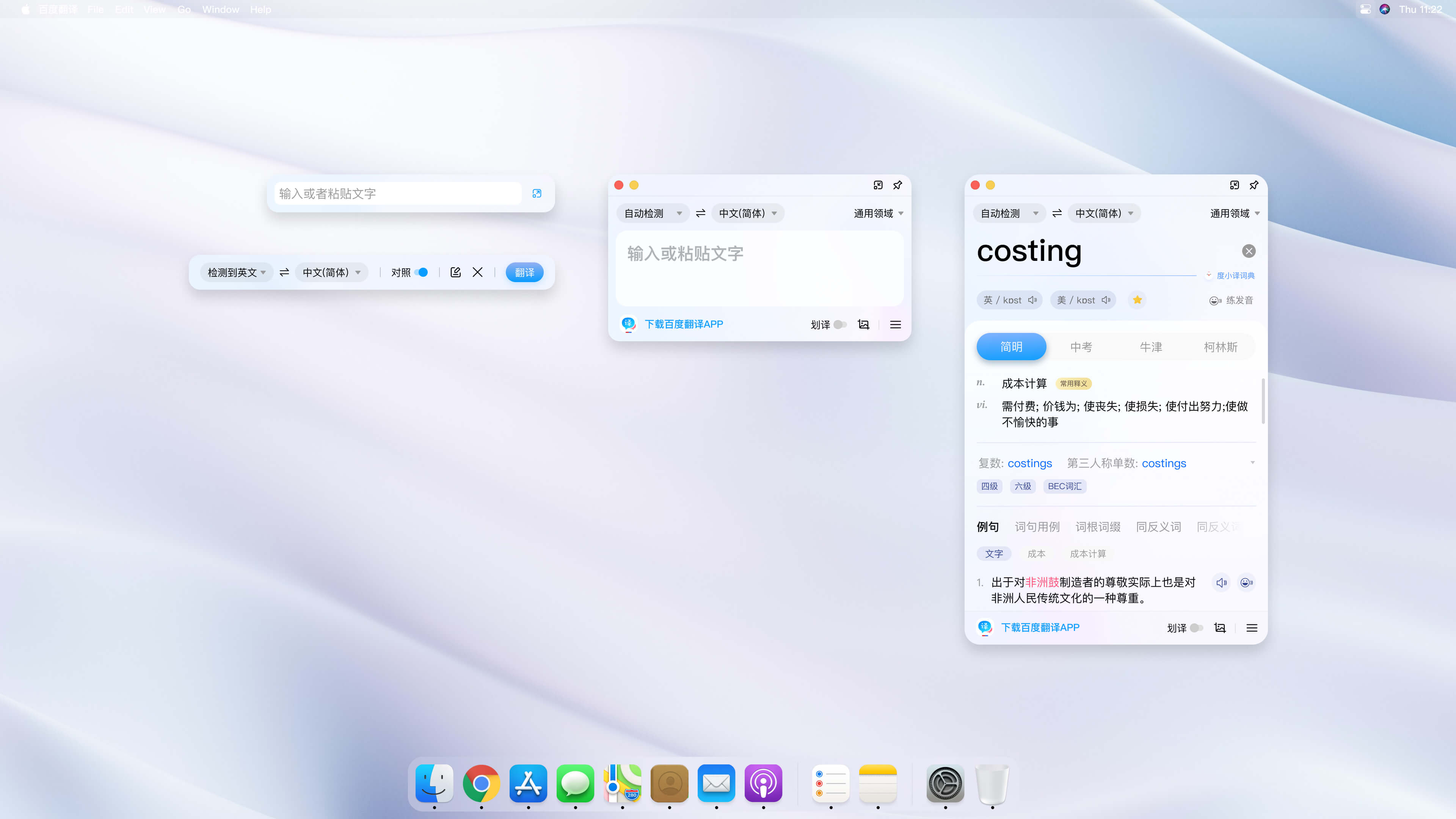Open the plural form costings link
This screenshot has width=1456, height=819.
click(1030, 463)
